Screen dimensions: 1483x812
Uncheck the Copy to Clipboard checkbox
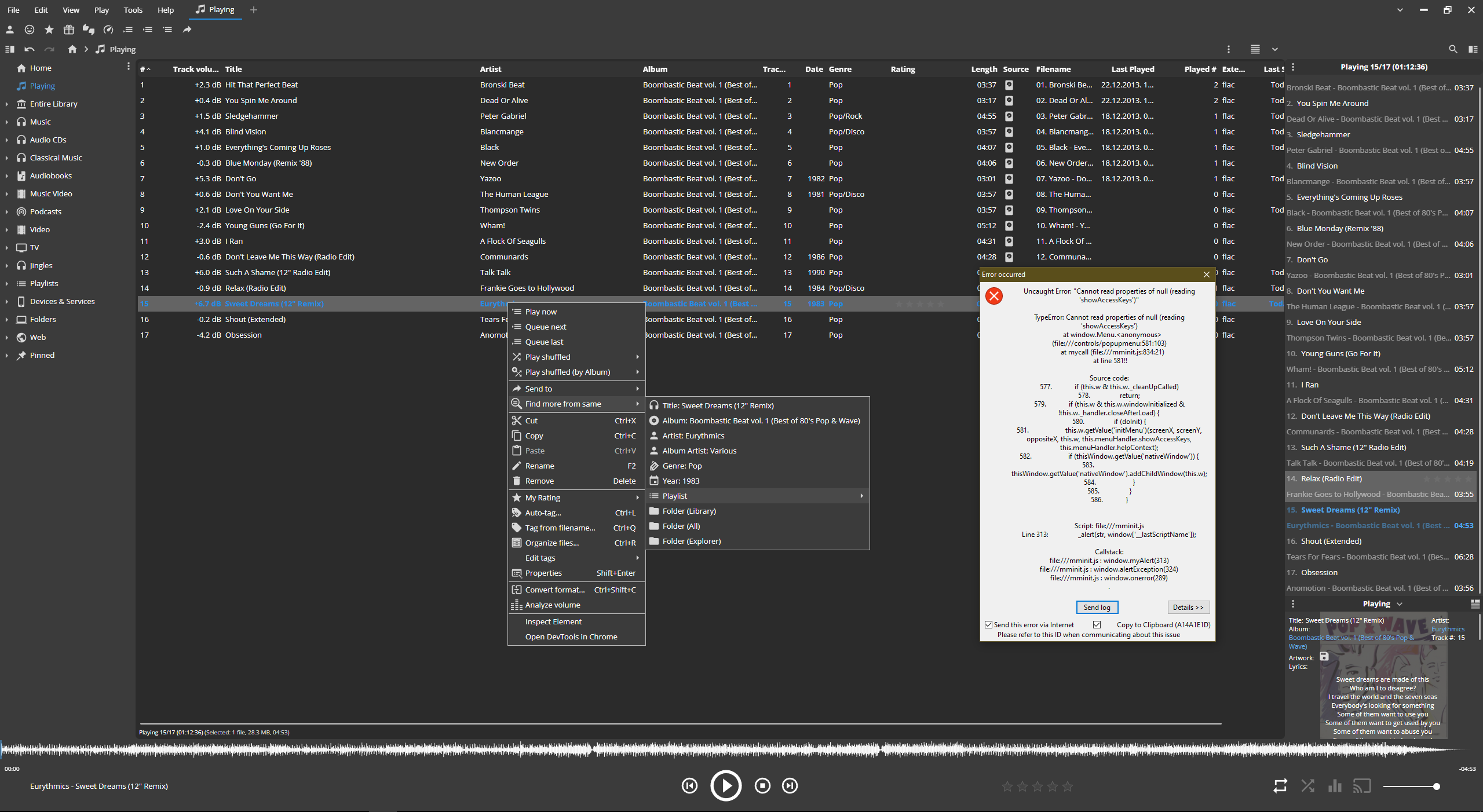point(1097,625)
